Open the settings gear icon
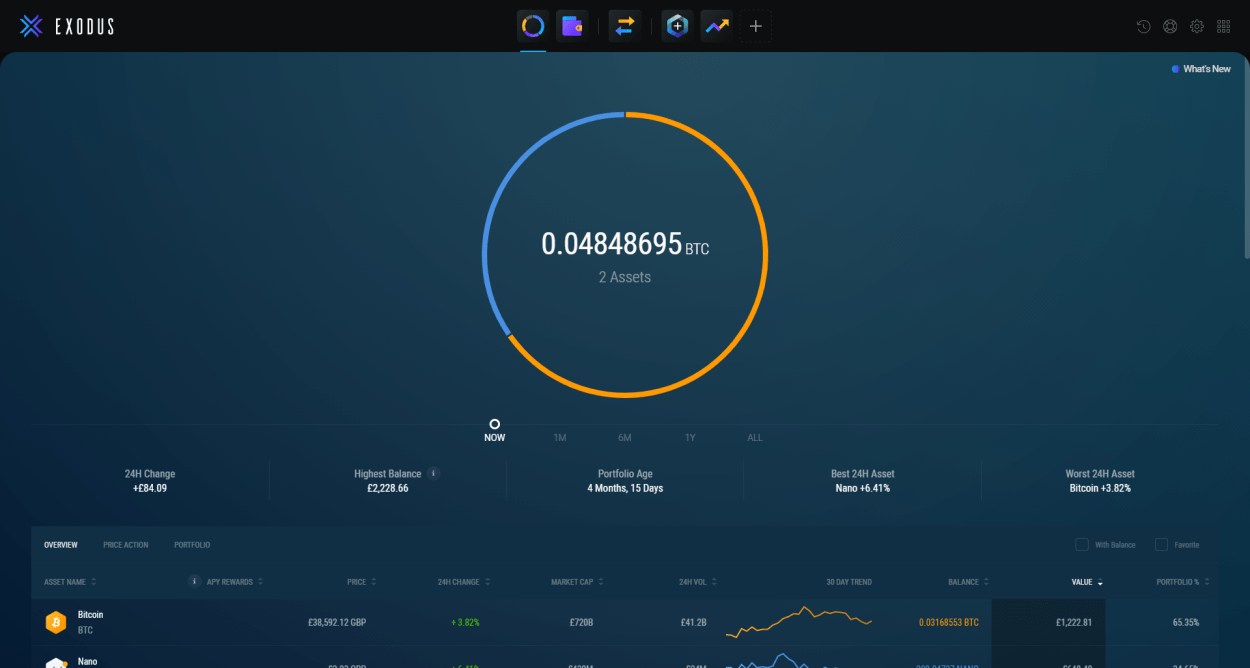The image size is (1250, 668). 1197,27
